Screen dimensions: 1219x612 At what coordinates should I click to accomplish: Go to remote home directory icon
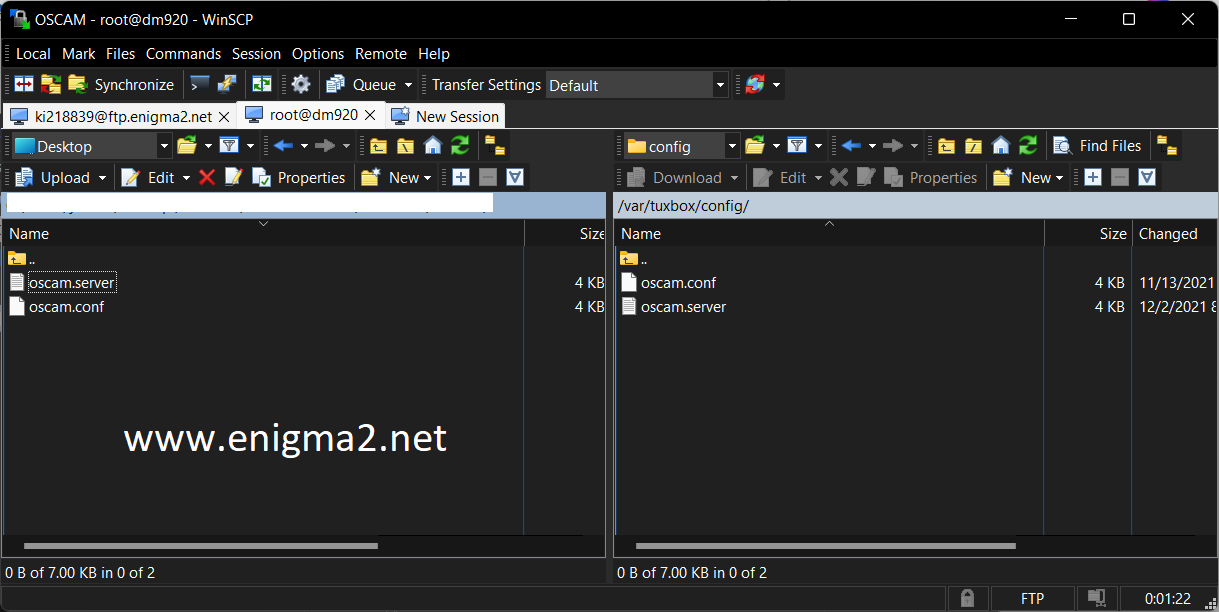tap(1001, 146)
